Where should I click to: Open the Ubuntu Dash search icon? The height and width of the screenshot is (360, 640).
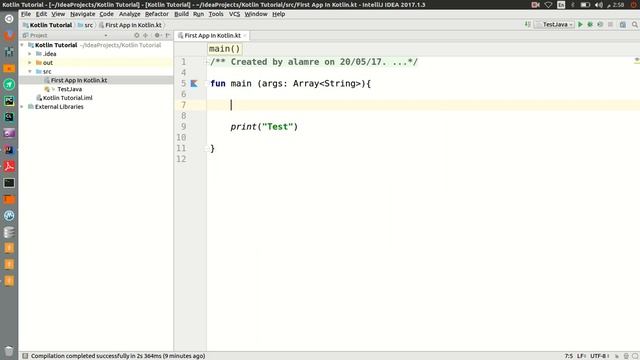9,19
